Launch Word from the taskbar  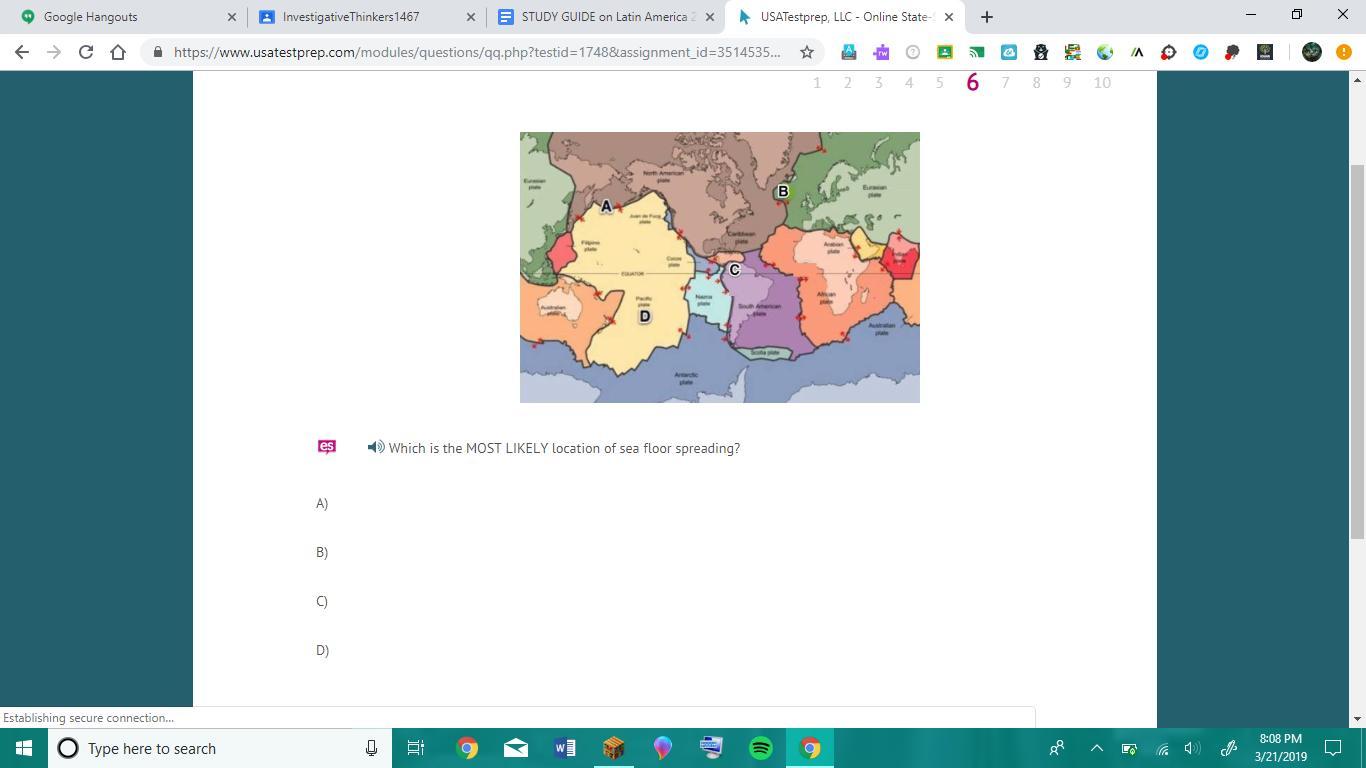(564, 748)
